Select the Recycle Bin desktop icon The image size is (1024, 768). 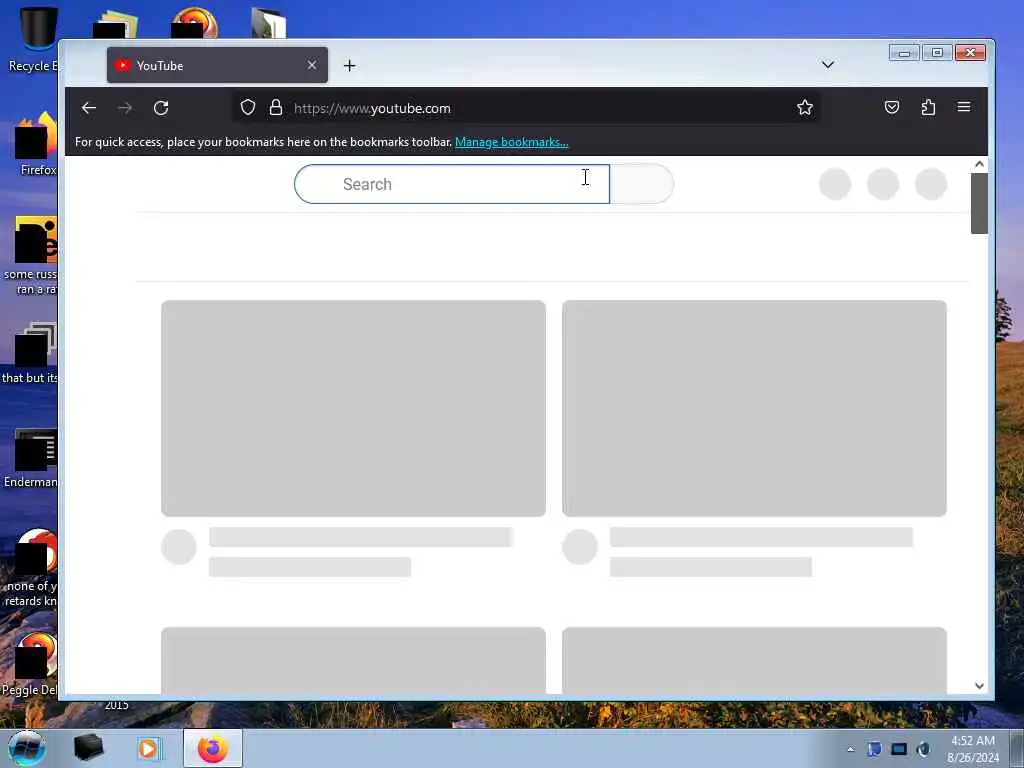pyautogui.click(x=33, y=39)
